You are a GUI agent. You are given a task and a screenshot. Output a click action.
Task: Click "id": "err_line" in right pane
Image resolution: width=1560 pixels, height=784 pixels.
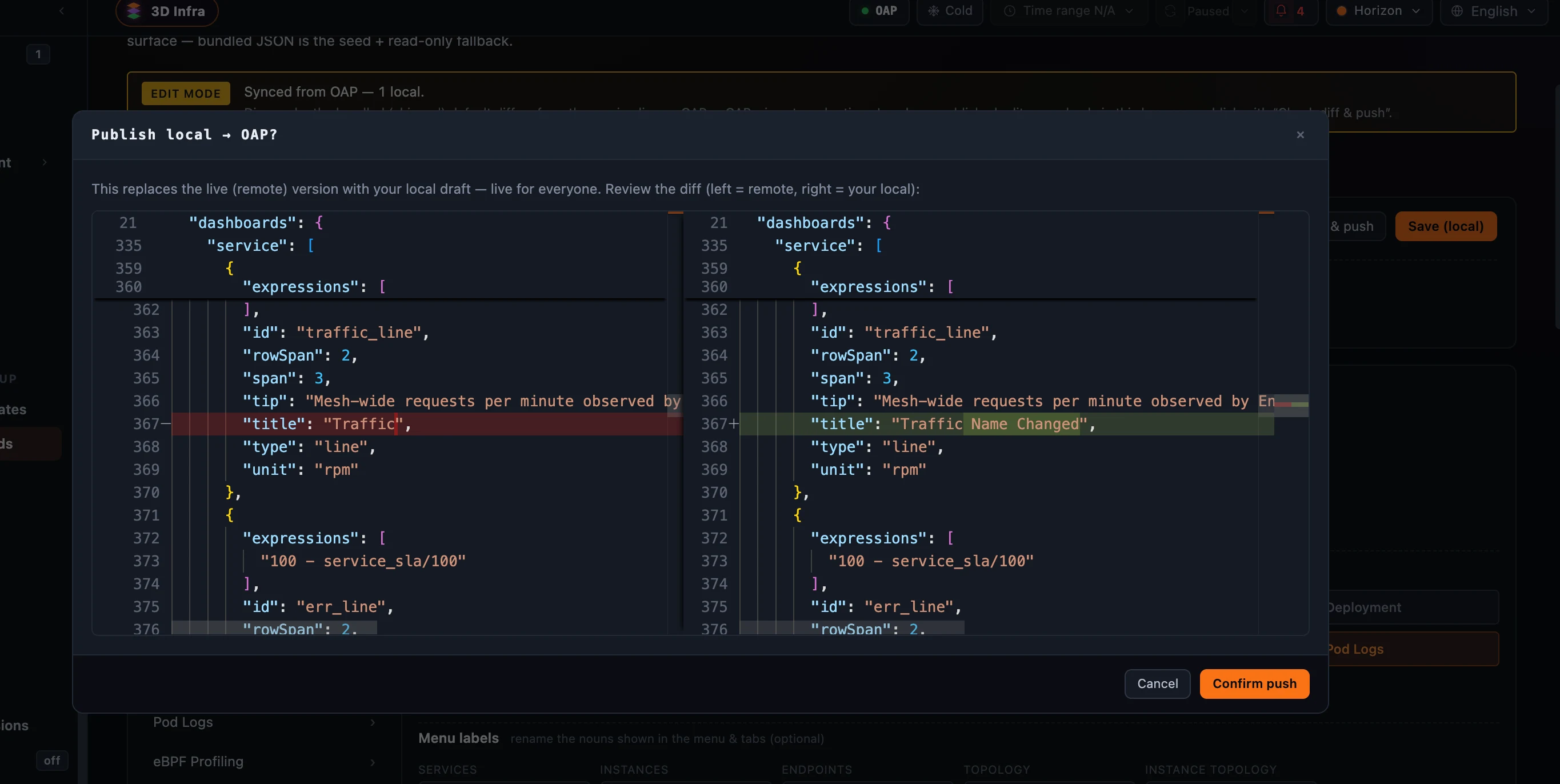(886, 607)
